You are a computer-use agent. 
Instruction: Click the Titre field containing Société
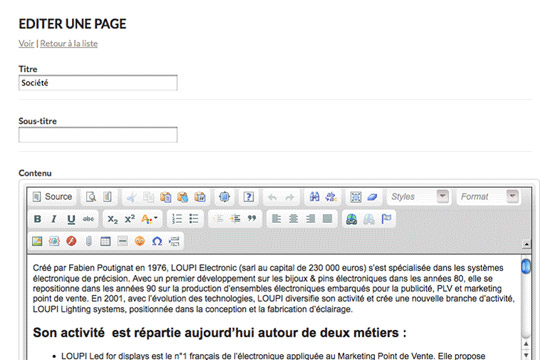(98, 83)
